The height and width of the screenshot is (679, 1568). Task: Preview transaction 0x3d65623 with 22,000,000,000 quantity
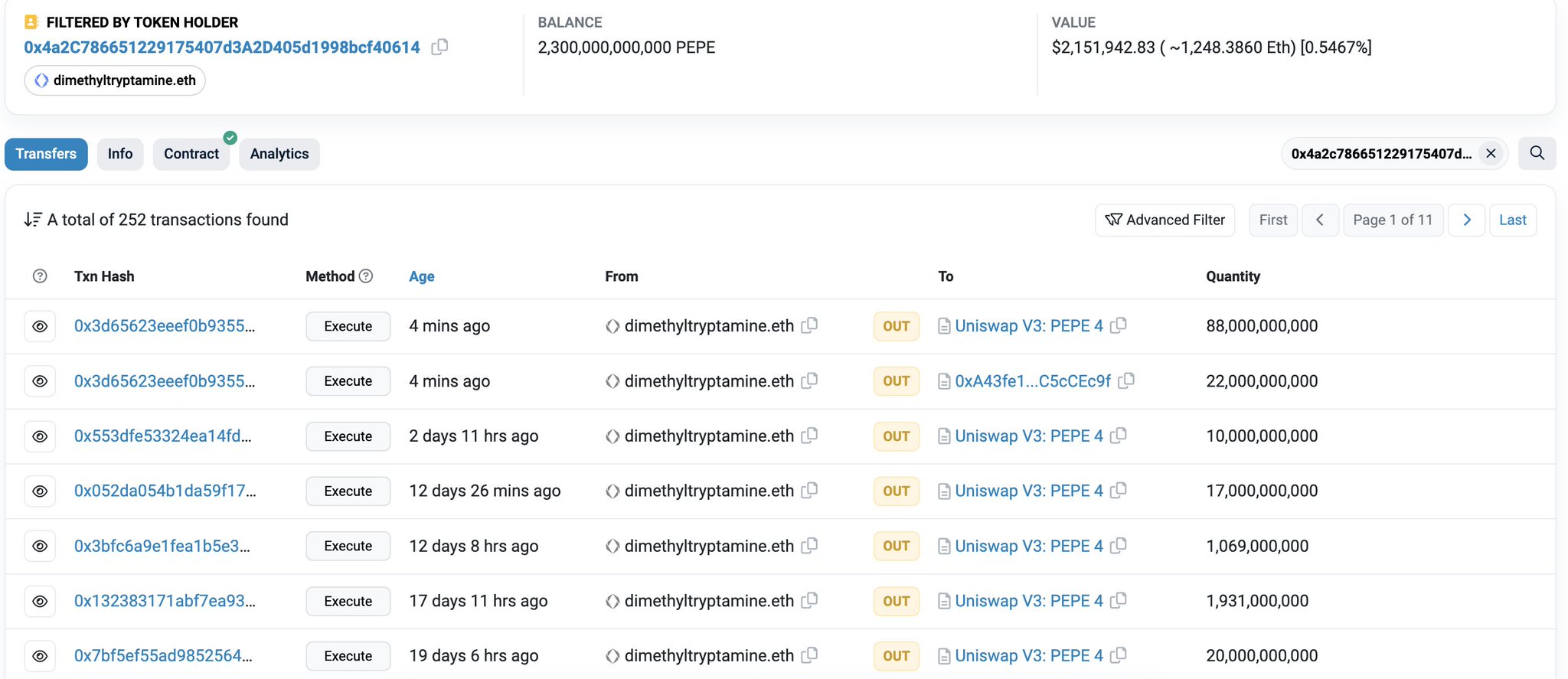click(40, 381)
